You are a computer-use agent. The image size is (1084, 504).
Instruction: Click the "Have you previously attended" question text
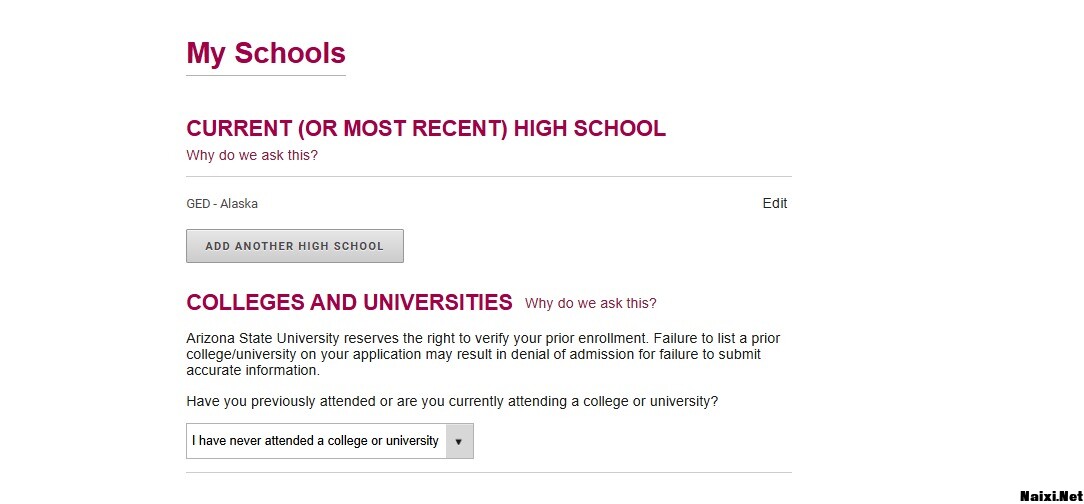point(452,401)
